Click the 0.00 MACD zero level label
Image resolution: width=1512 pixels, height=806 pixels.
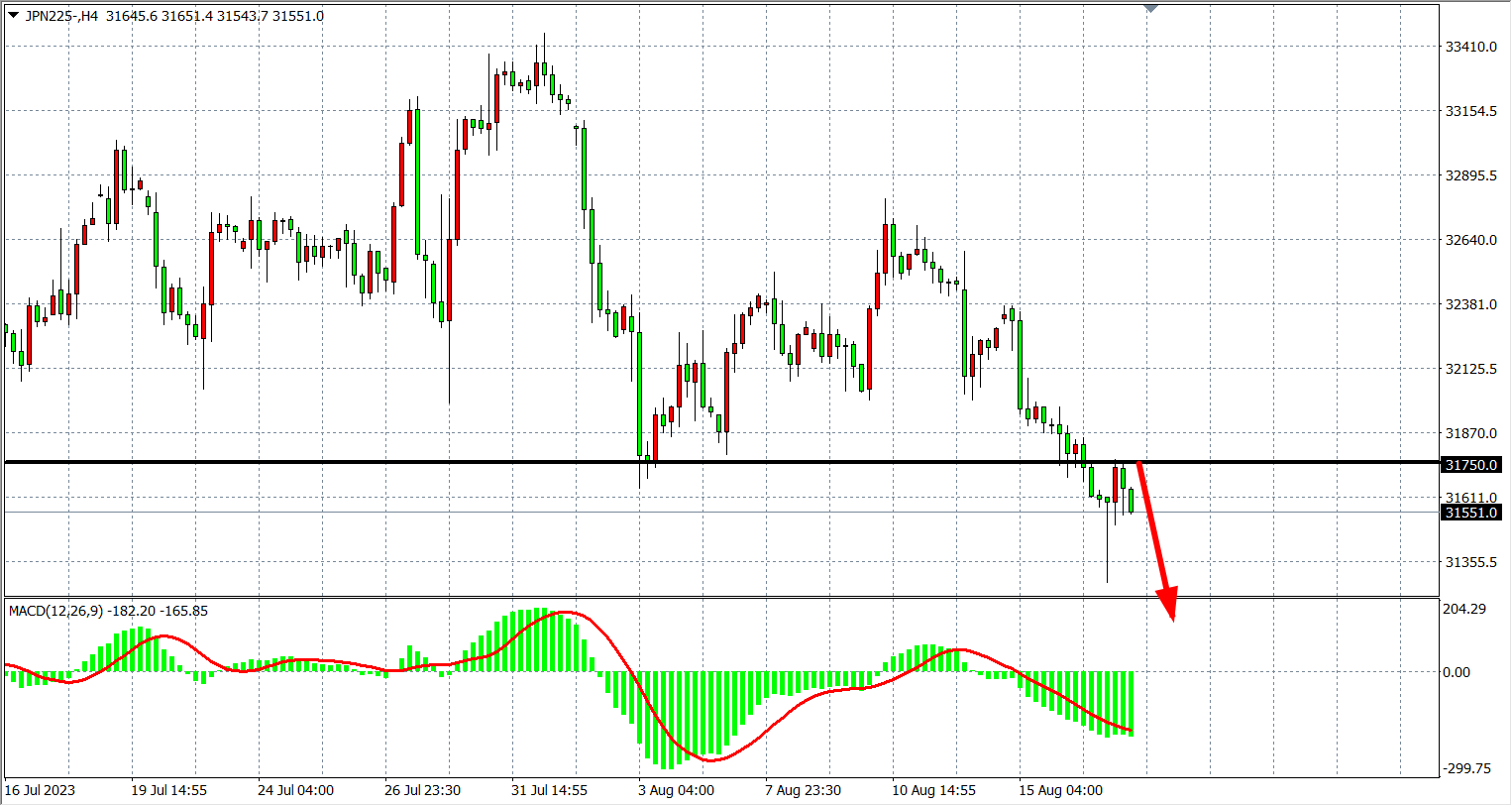1456,672
